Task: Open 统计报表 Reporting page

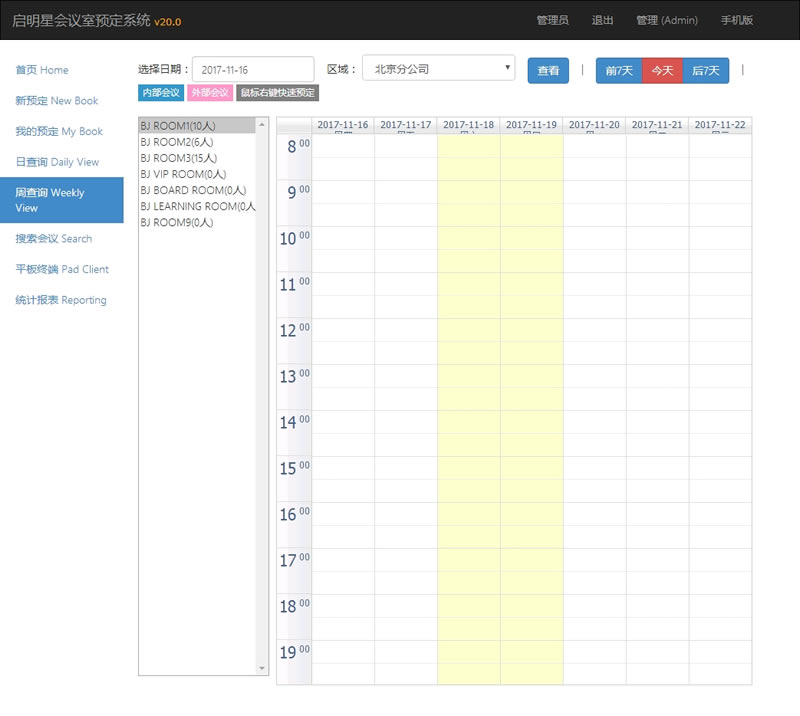Action: click(61, 300)
